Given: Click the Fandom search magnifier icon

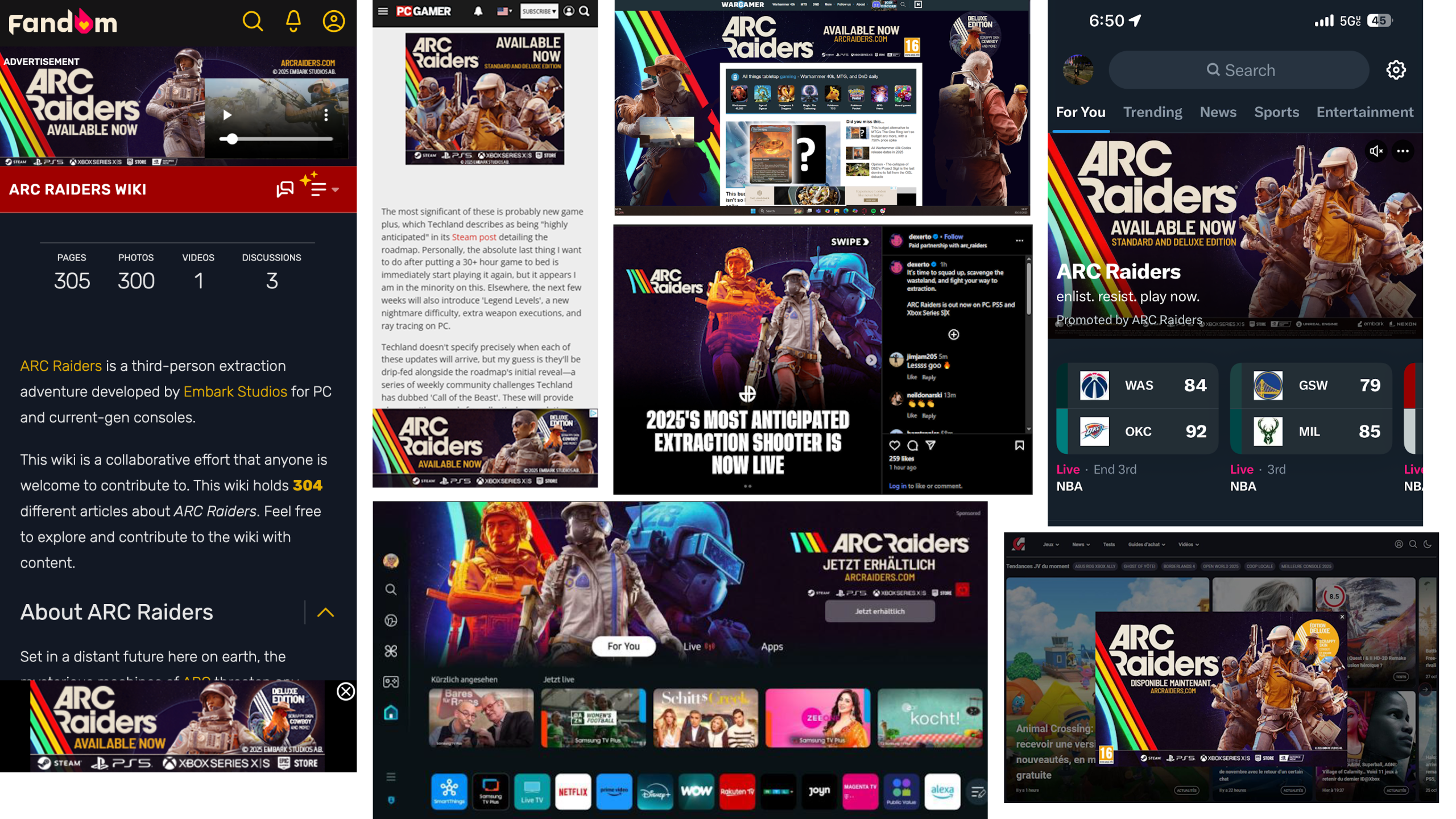Looking at the screenshot, I should pos(253,22).
